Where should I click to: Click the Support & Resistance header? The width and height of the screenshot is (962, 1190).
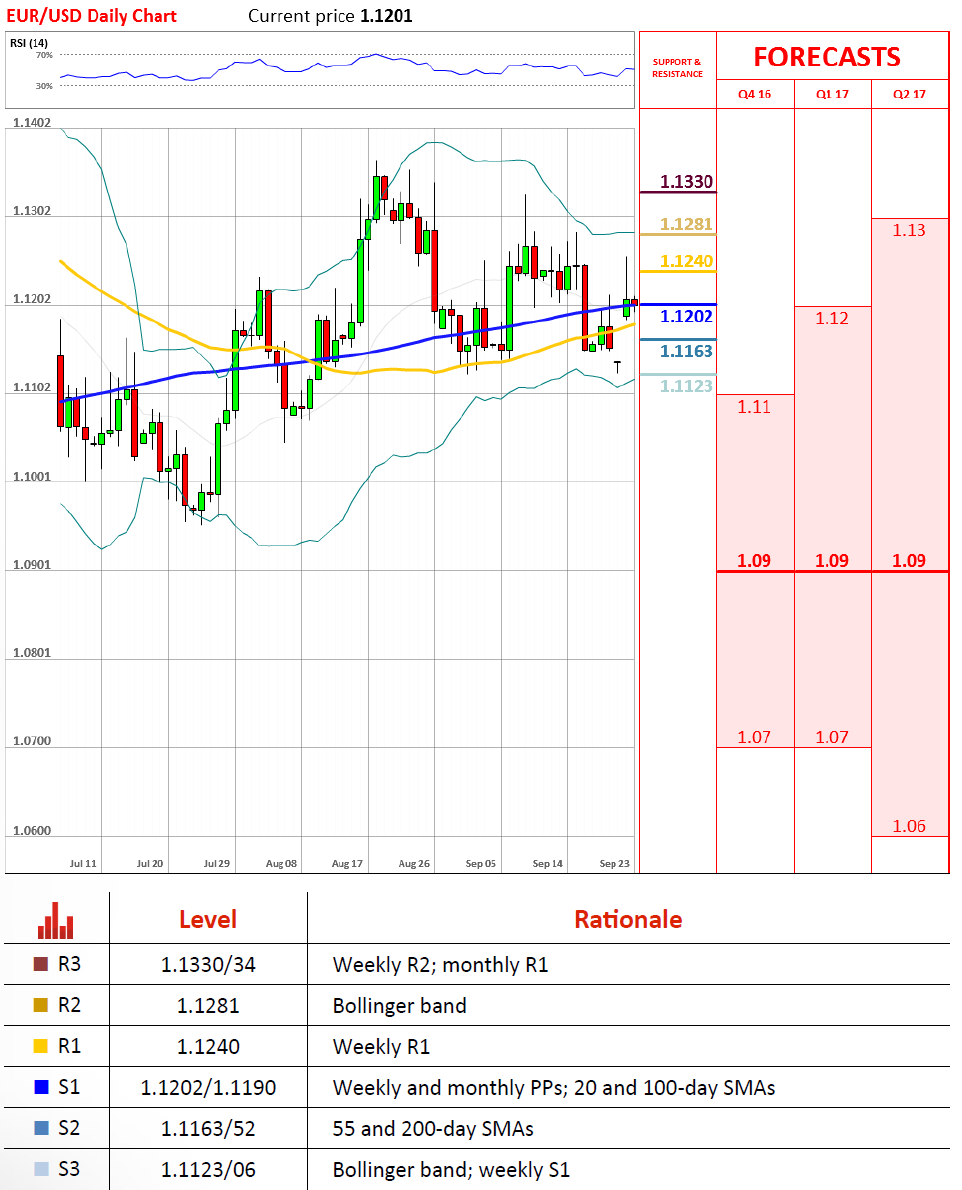coord(677,69)
